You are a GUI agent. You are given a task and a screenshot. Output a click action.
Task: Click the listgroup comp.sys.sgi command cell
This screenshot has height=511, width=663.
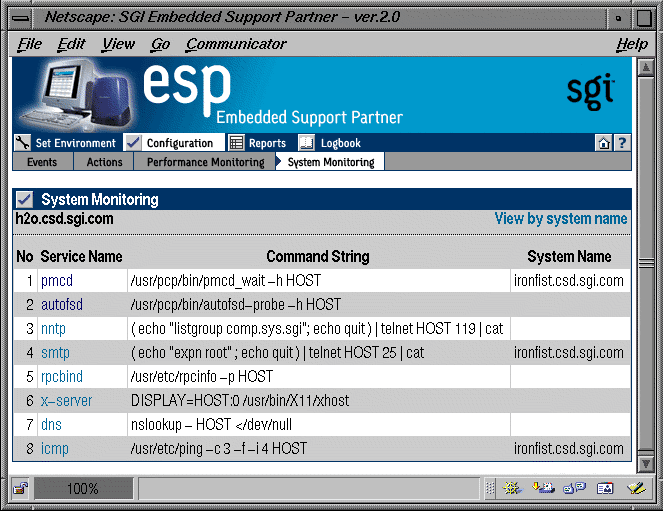pyautogui.click(x=319, y=329)
